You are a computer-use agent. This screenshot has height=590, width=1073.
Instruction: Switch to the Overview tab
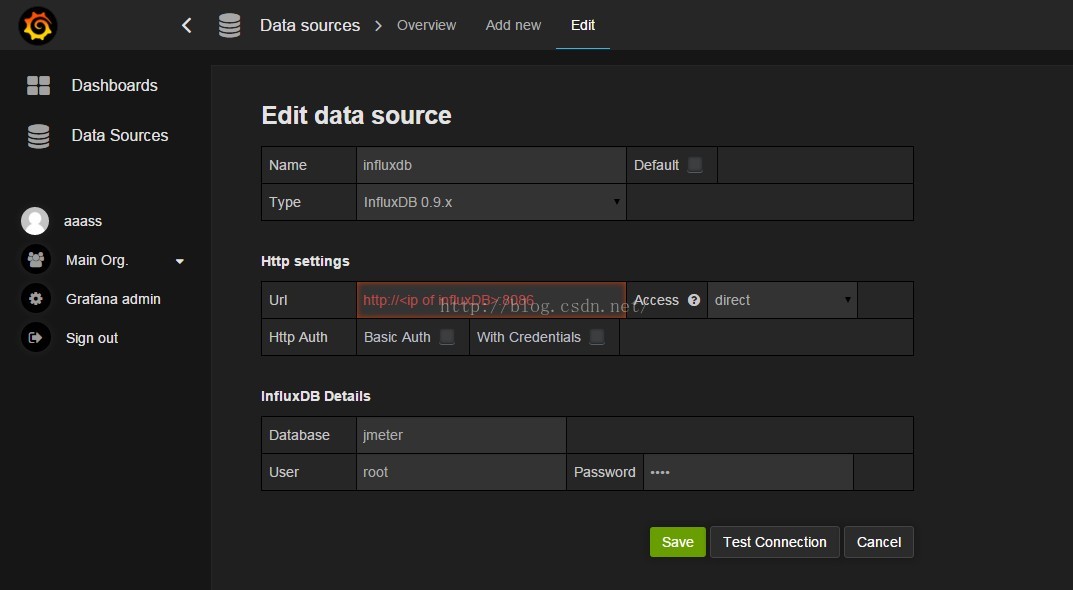pyautogui.click(x=426, y=25)
